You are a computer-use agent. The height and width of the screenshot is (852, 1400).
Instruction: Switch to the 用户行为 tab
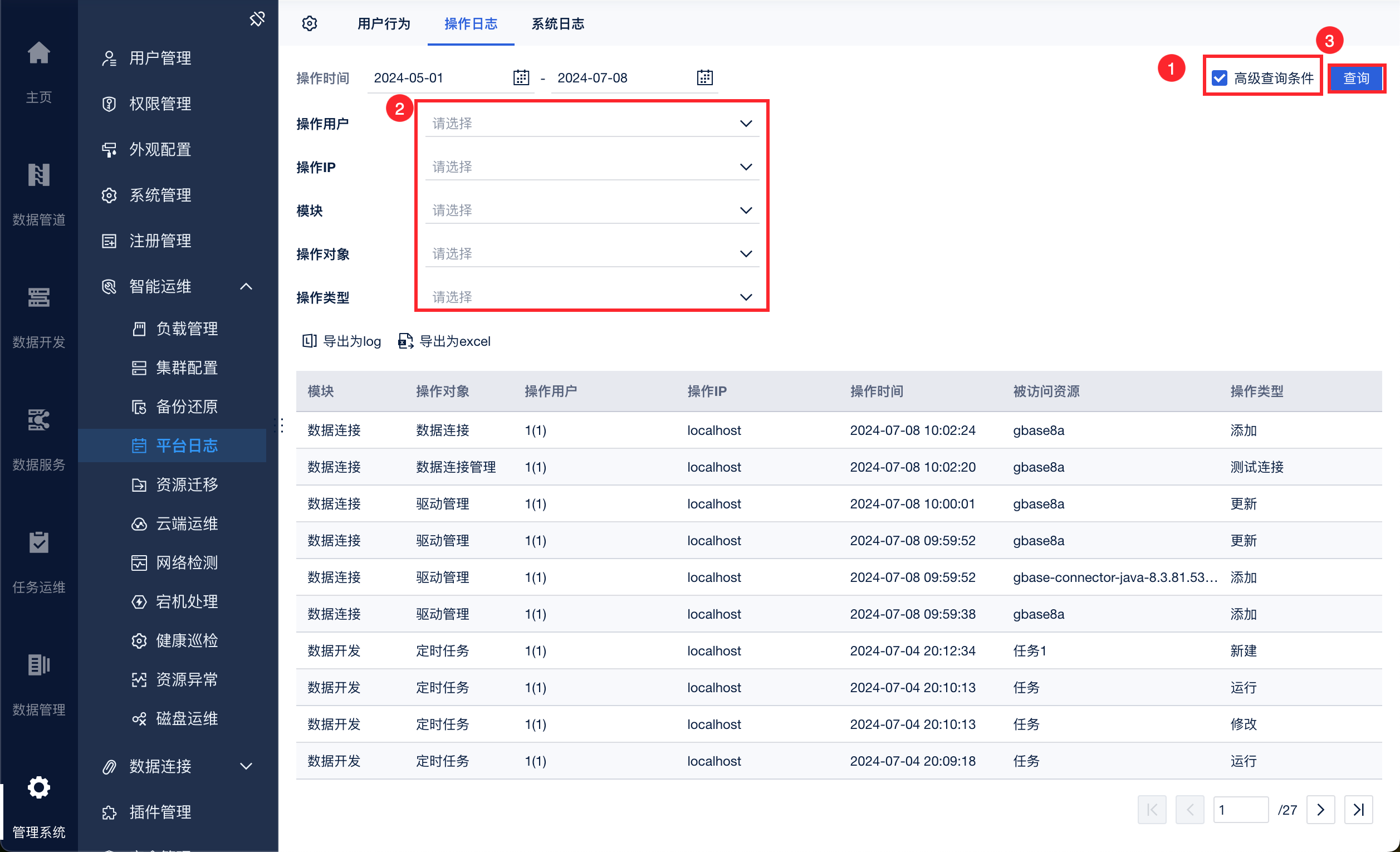[384, 23]
